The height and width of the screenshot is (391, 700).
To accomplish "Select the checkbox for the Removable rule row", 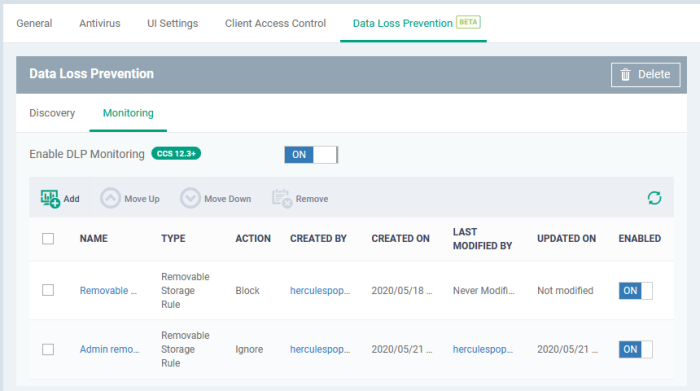I will point(48,291).
